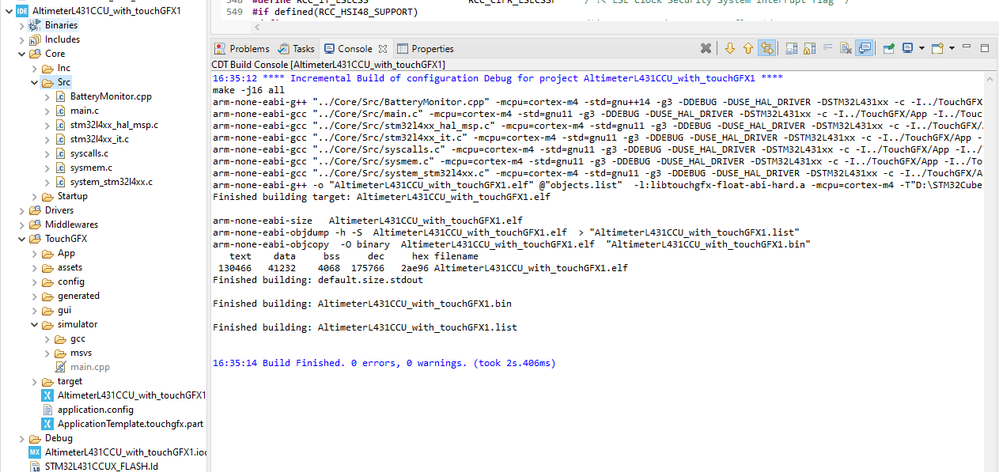The image size is (999, 472).
Task: Open the Properties tab
Action: (426, 48)
